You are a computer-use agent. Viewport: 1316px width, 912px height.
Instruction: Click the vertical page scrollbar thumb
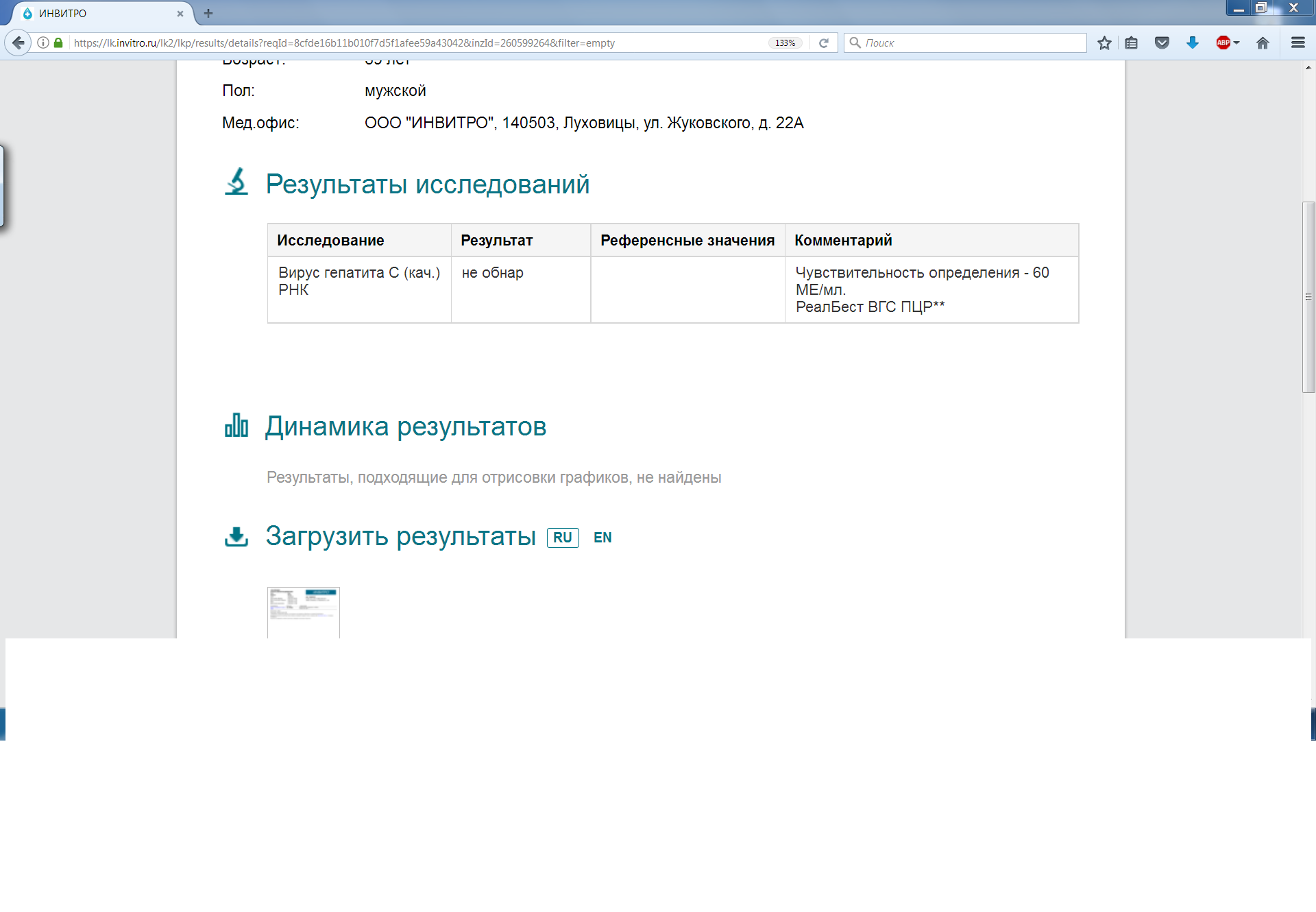coord(1308,297)
